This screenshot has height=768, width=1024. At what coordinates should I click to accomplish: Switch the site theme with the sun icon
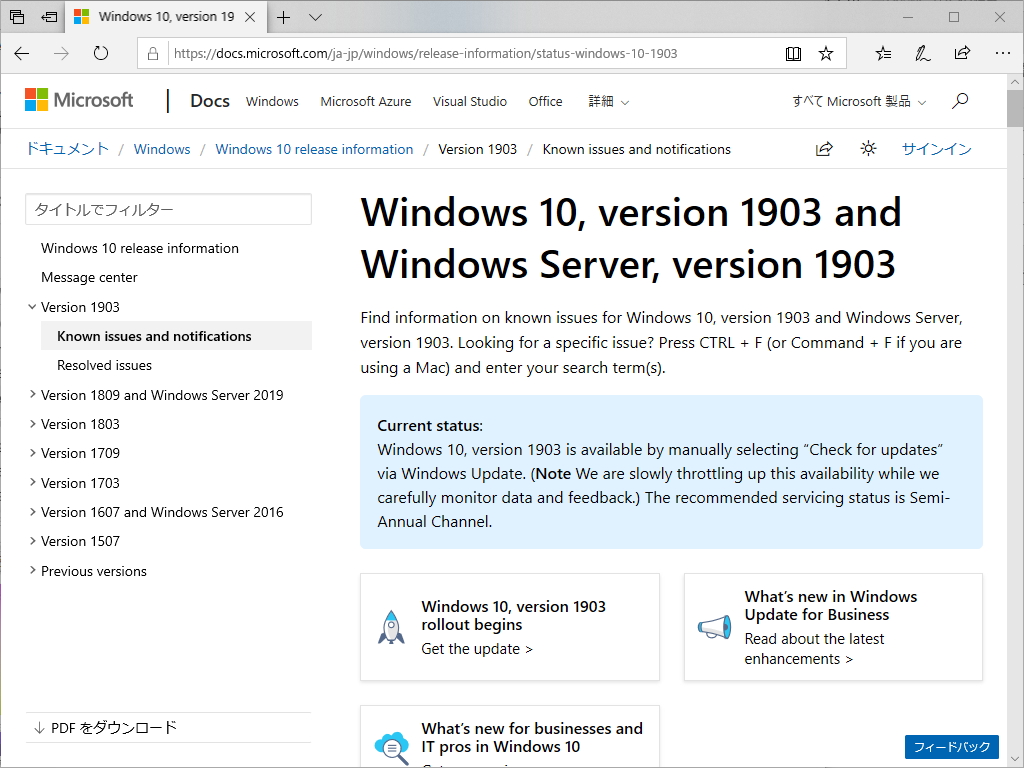pos(867,148)
